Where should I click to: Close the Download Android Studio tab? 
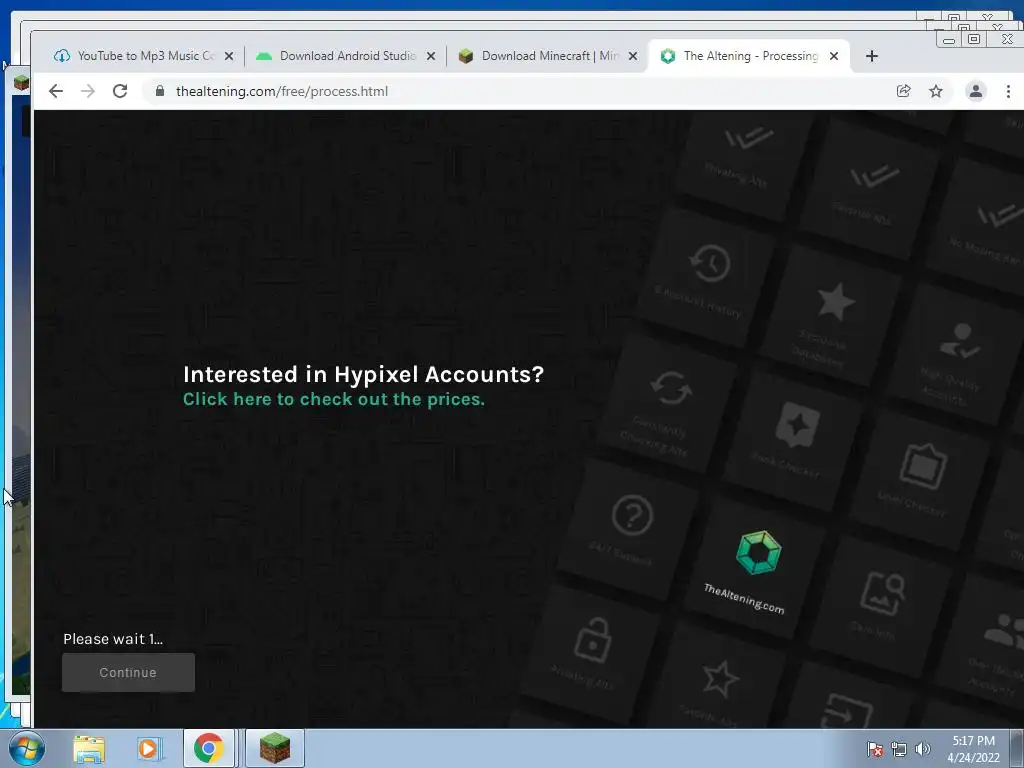pyautogui.click(x=431, y=56)
